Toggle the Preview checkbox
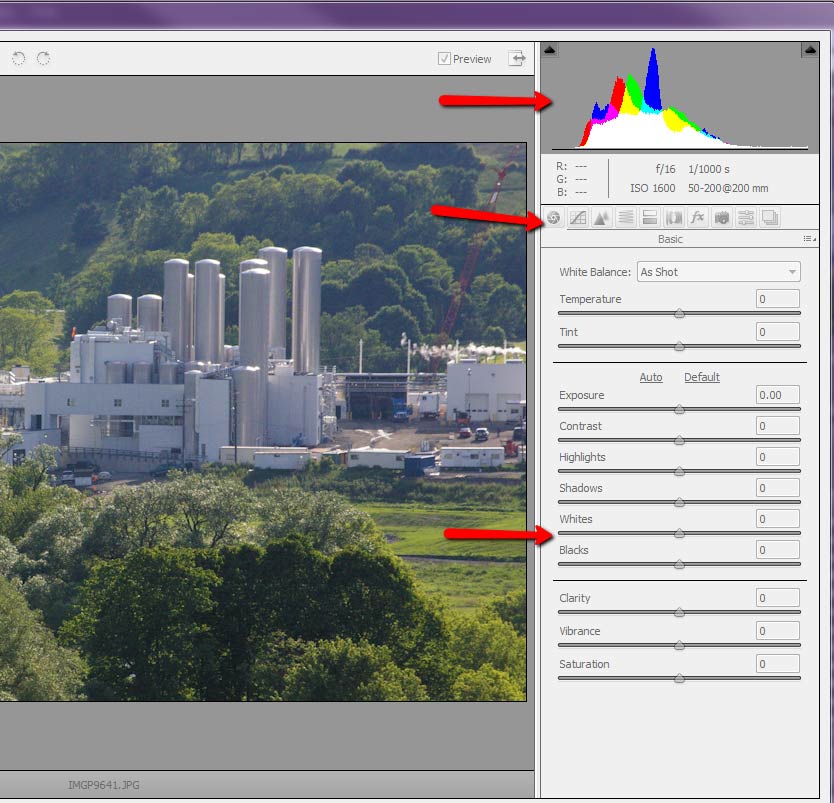The image size is (834, 803). click(444, 59)
